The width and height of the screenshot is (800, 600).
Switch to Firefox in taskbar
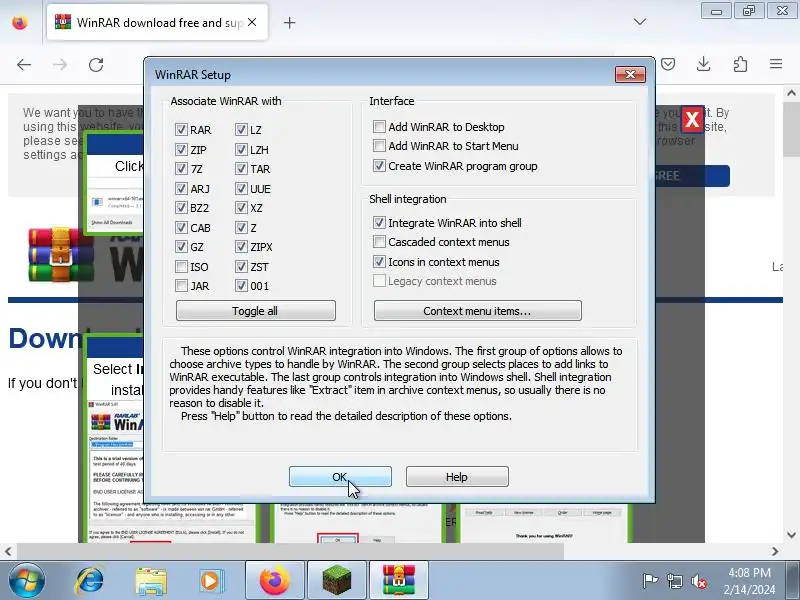[275, 581]
